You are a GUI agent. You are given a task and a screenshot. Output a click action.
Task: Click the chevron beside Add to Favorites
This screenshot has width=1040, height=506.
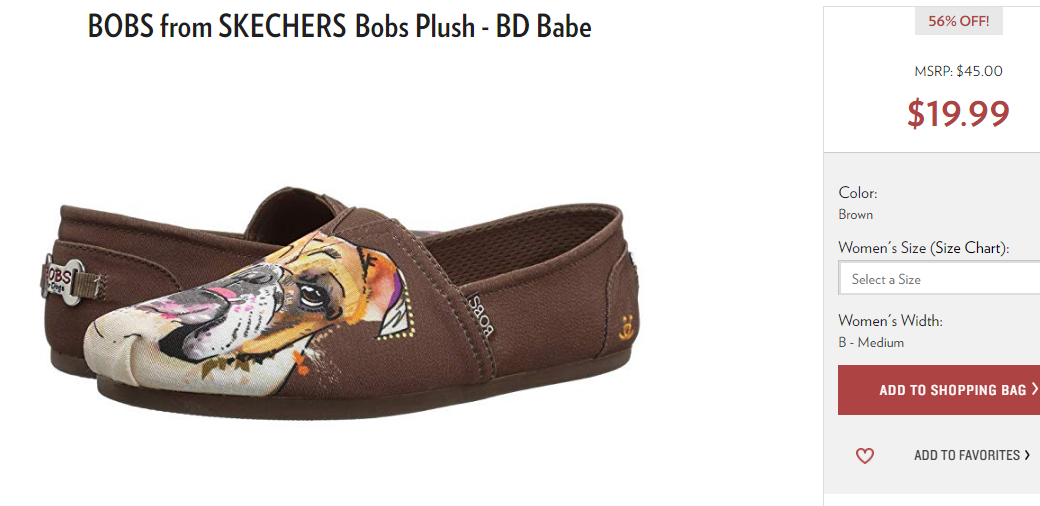click(1027, 455)
